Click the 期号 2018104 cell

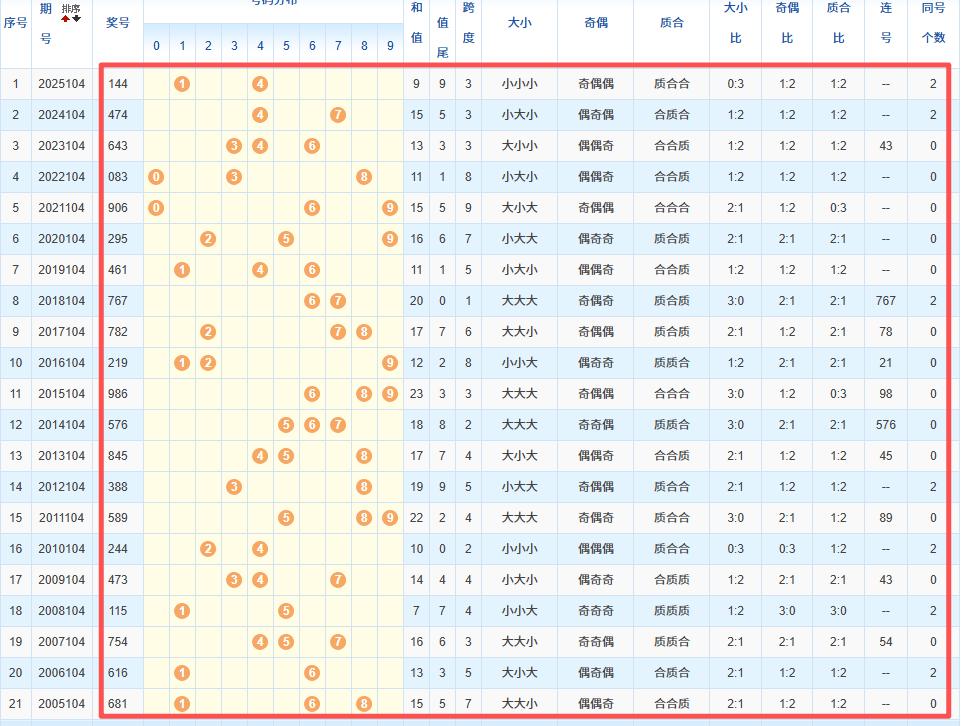pos(61,301)
